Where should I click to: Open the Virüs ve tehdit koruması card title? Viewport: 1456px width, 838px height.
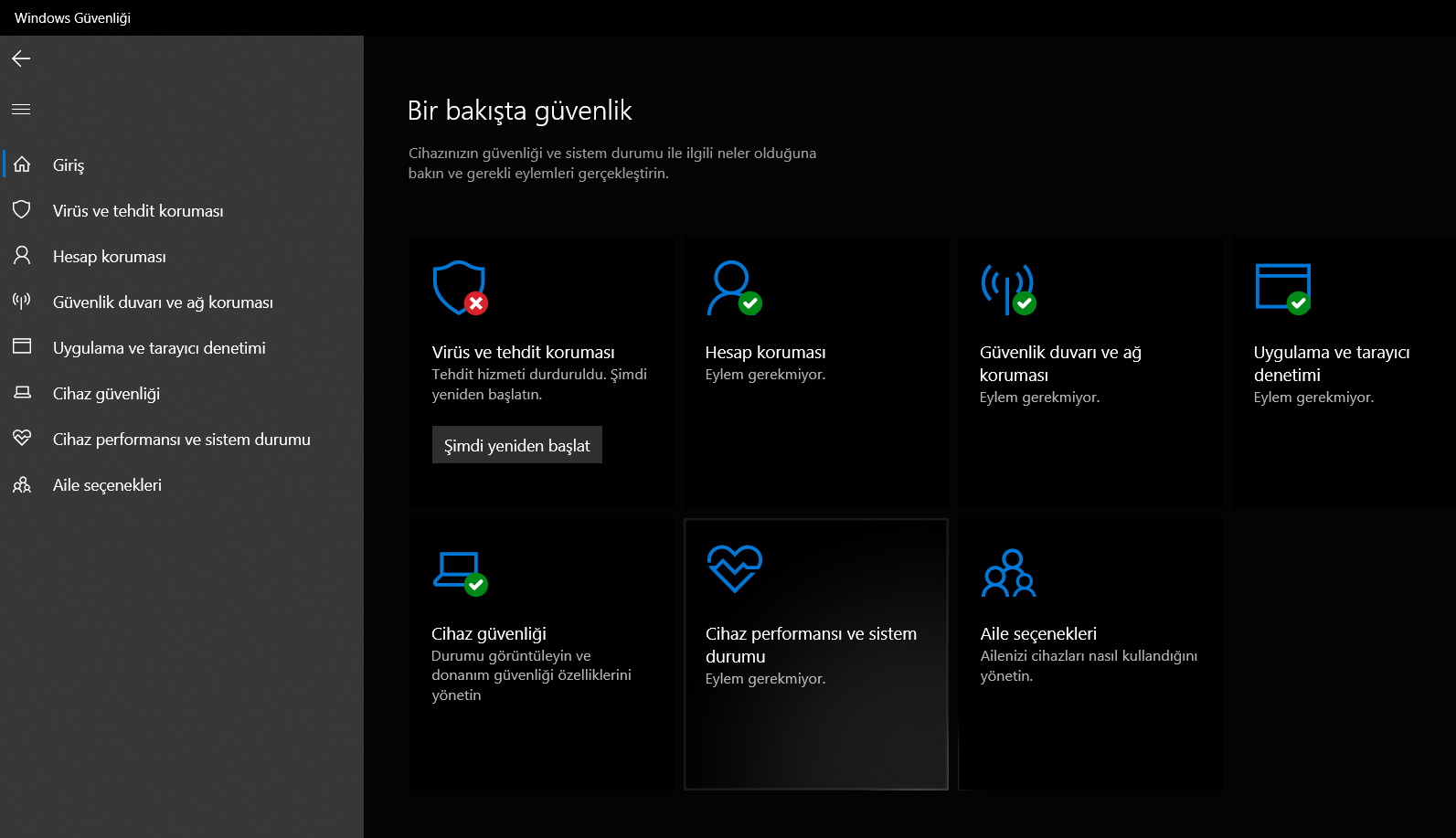(523, 352)
